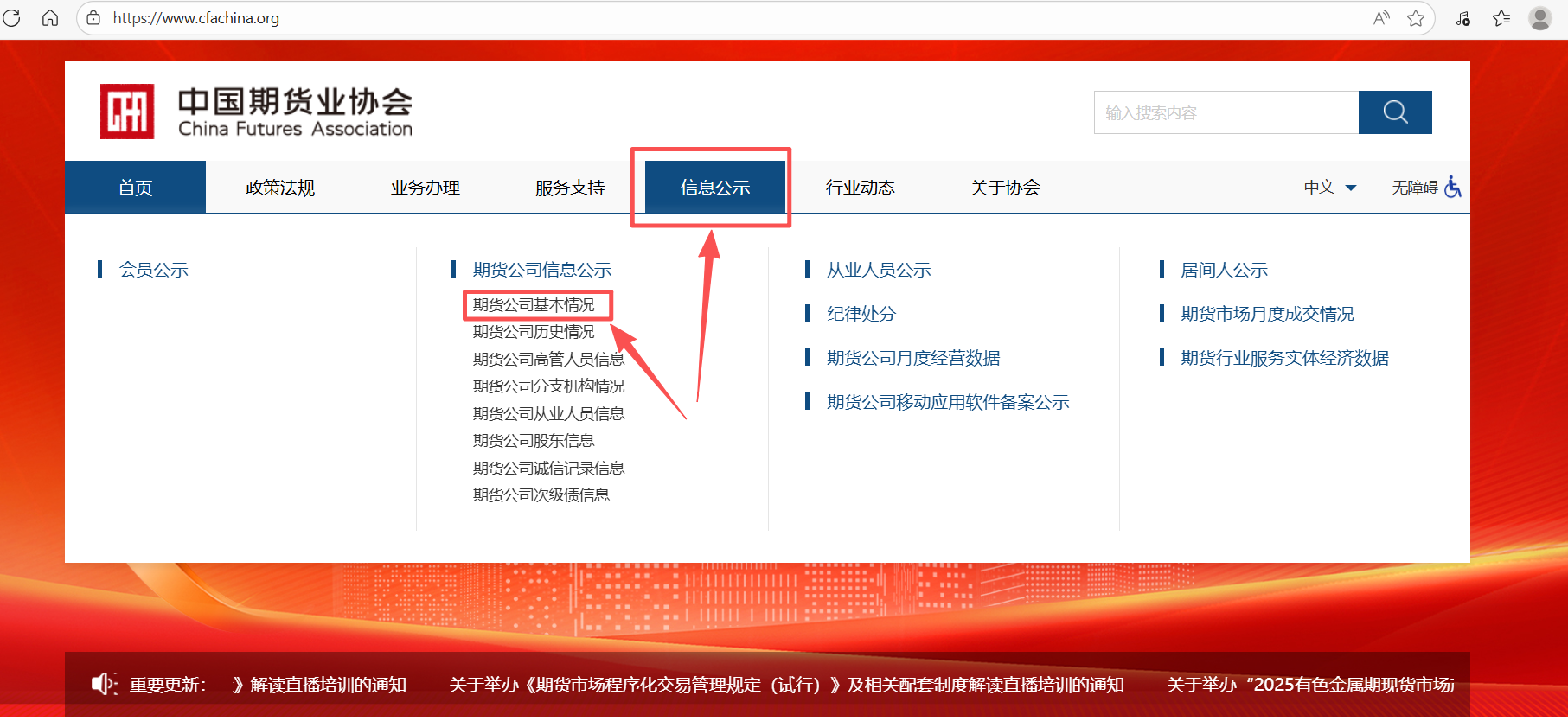Click the accessibility wheelchair icon
The image size is (1568, 721).
tap(1453, 187)
